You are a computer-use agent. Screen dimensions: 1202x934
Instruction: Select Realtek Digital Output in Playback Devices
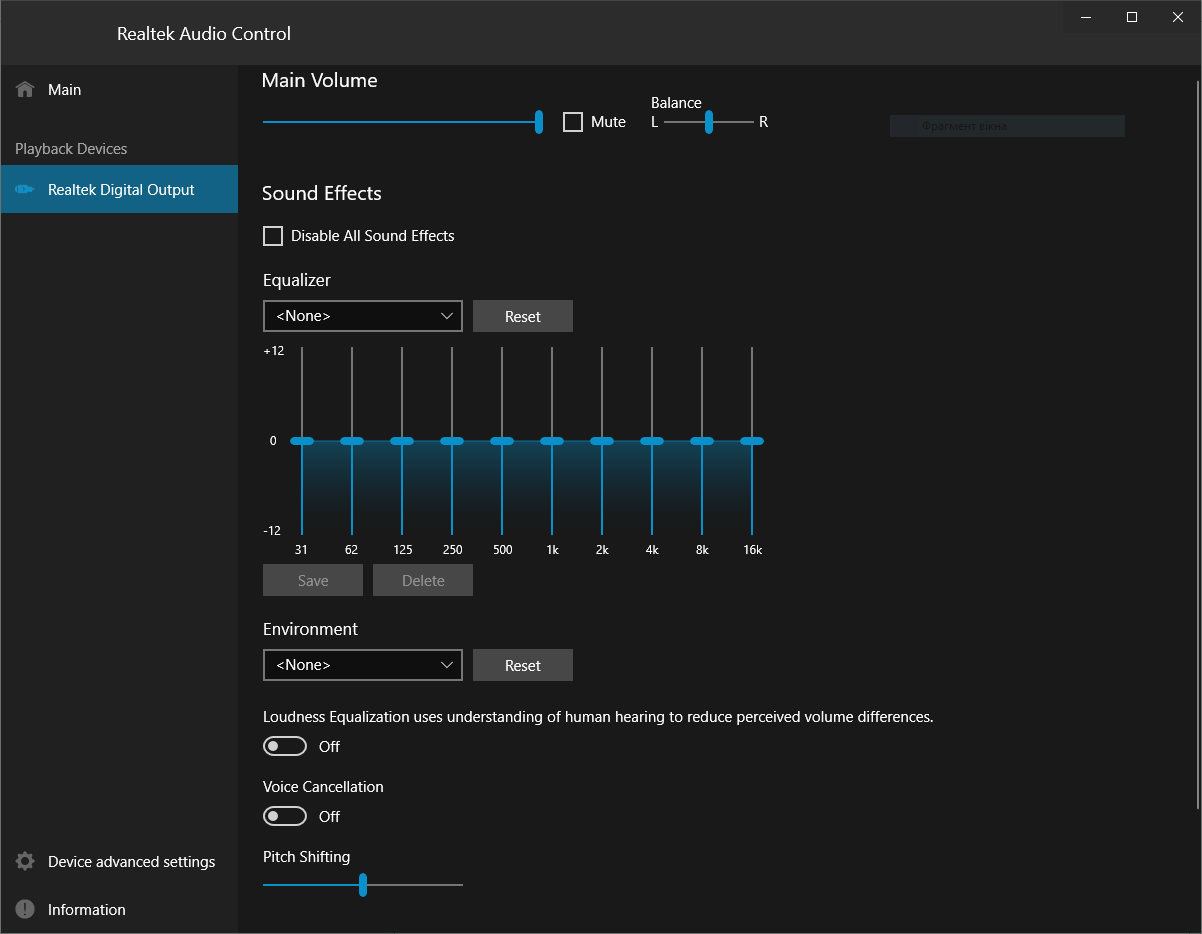coord(119,189)
